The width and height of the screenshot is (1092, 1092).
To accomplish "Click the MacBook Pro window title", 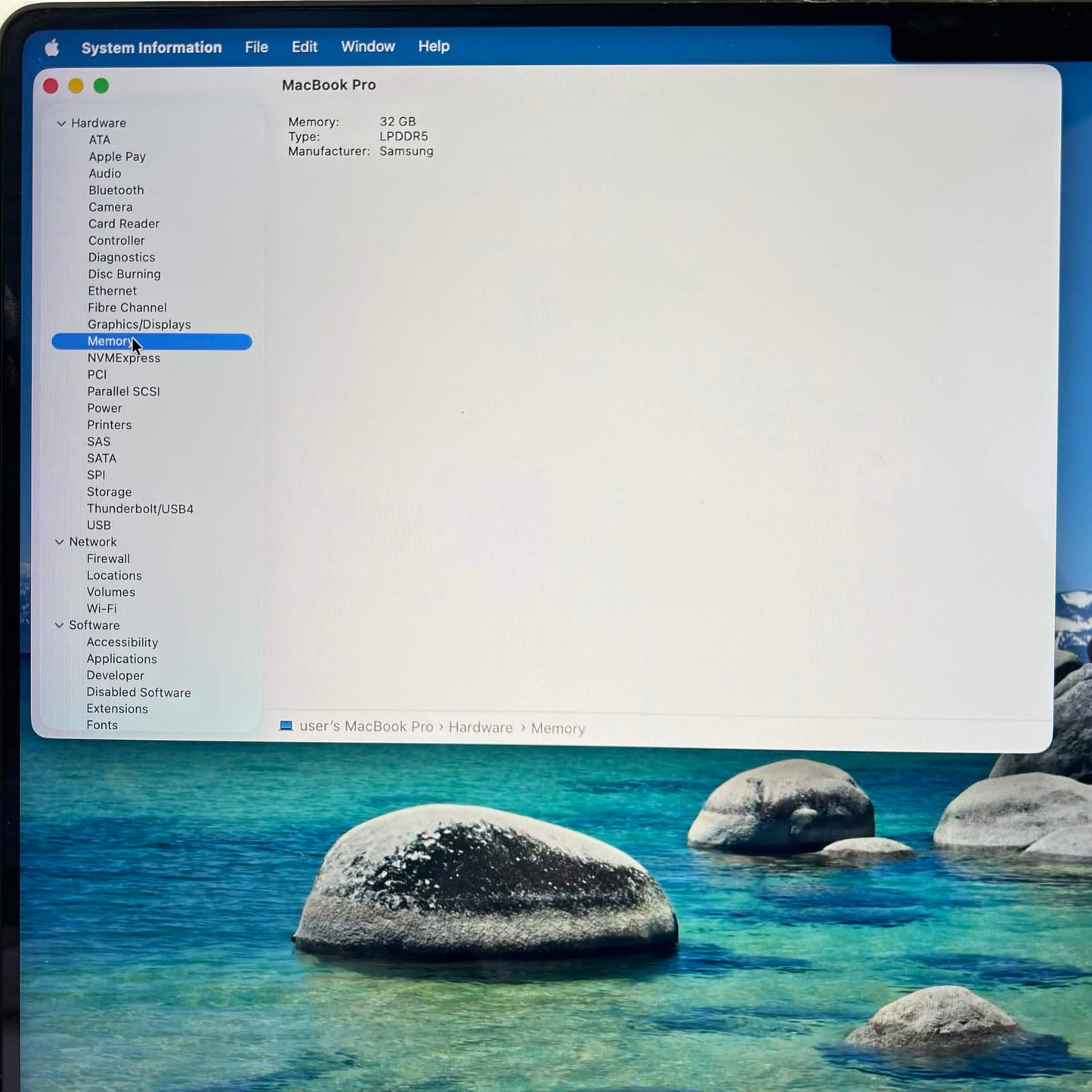I will pyautogui.click(x=329, y=85).
